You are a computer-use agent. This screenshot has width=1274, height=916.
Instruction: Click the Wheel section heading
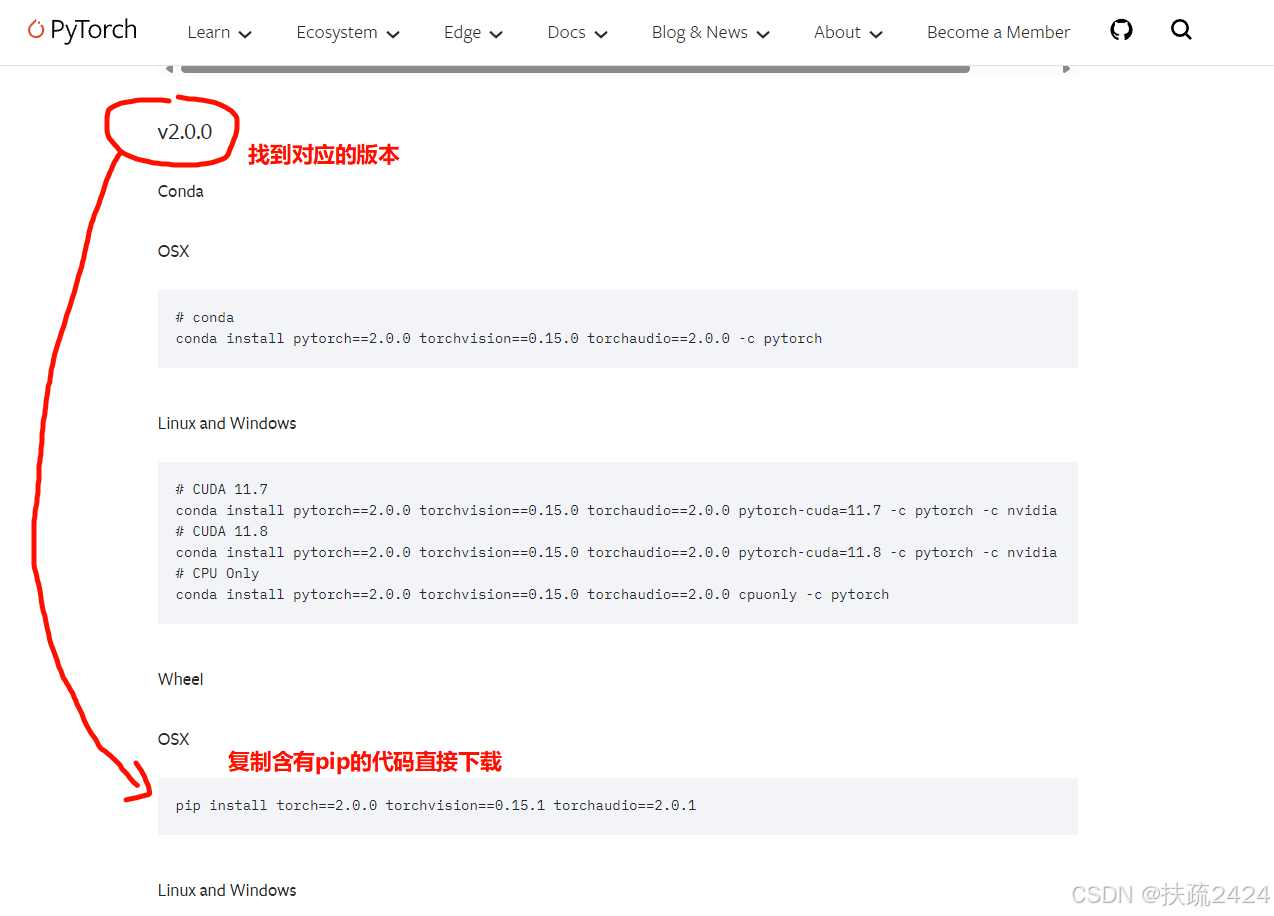(181, 679)
